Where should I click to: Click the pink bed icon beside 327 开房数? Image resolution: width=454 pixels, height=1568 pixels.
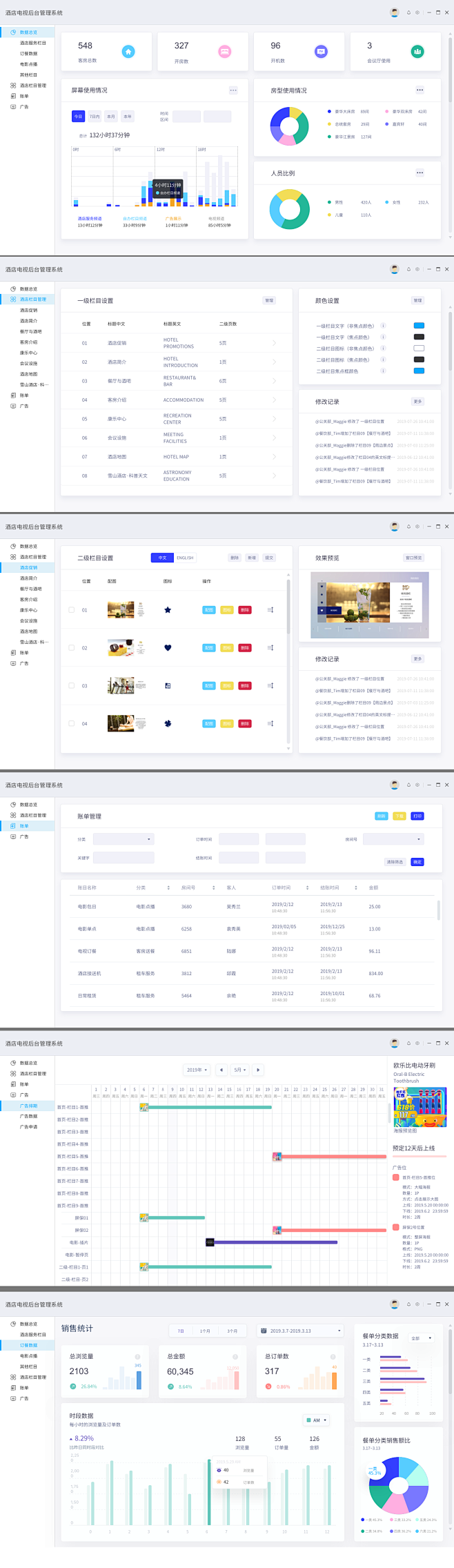pyautogui.click(x=224, y=52)
